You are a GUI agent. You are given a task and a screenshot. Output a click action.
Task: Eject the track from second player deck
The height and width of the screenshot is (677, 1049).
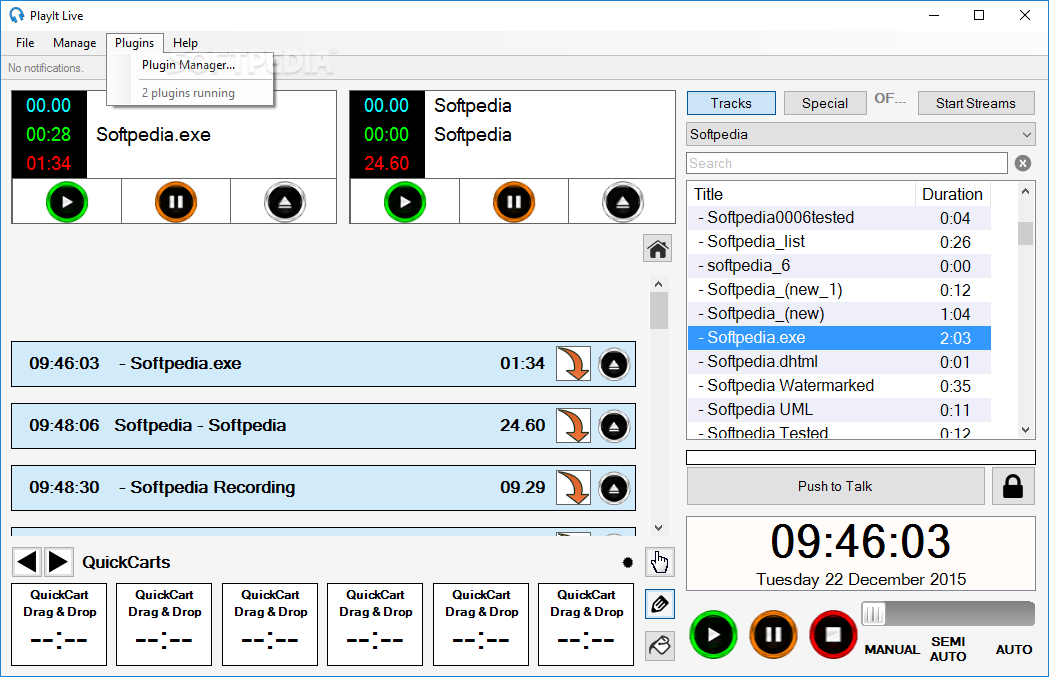coord(623,202)
